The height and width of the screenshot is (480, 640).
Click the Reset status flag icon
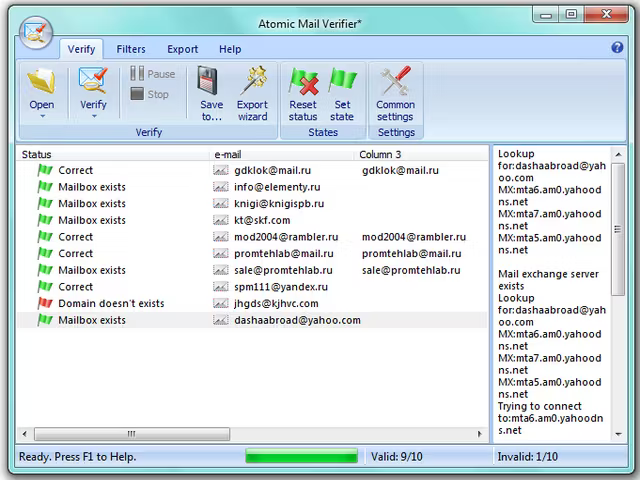(302, 82)
